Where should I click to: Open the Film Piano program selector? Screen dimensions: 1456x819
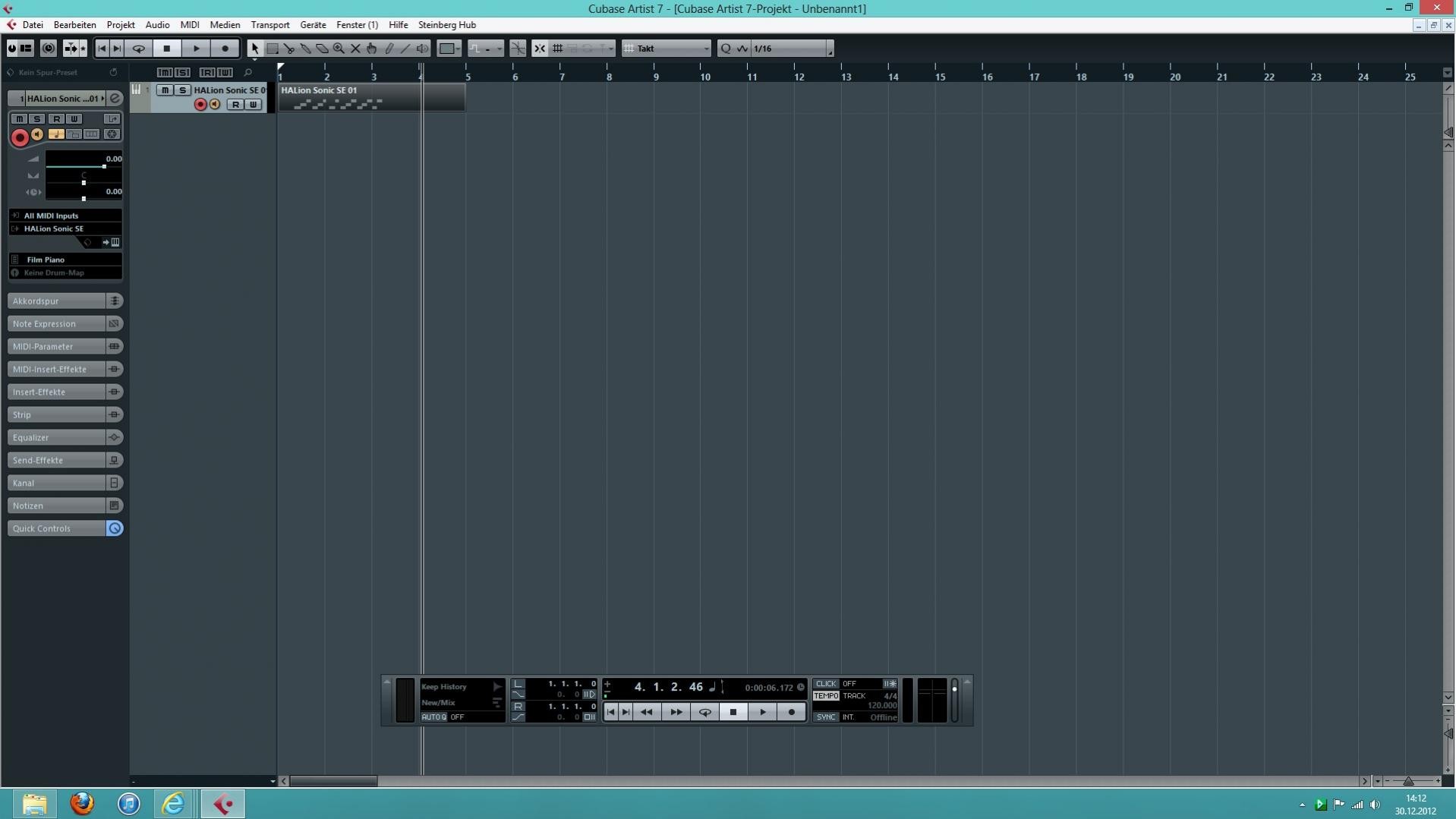click(x=66, y=260)
